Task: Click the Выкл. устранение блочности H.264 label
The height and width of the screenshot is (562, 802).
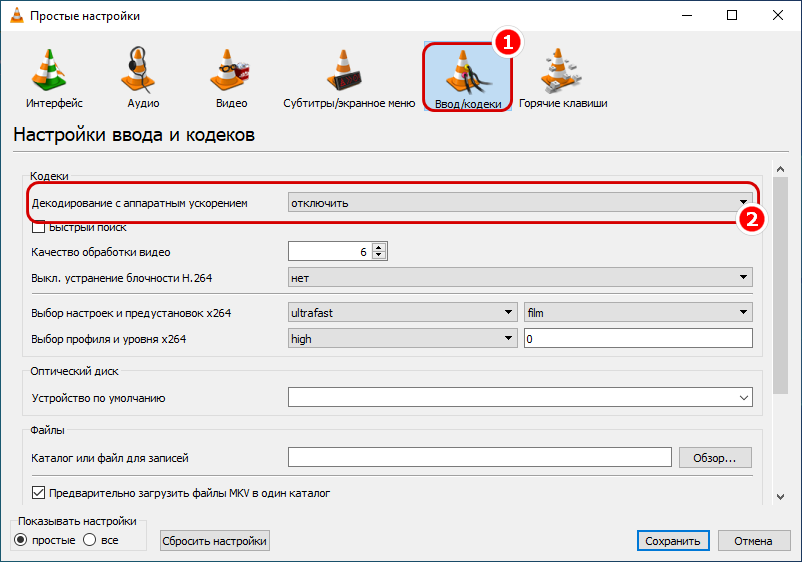Action: coord(122,278)
